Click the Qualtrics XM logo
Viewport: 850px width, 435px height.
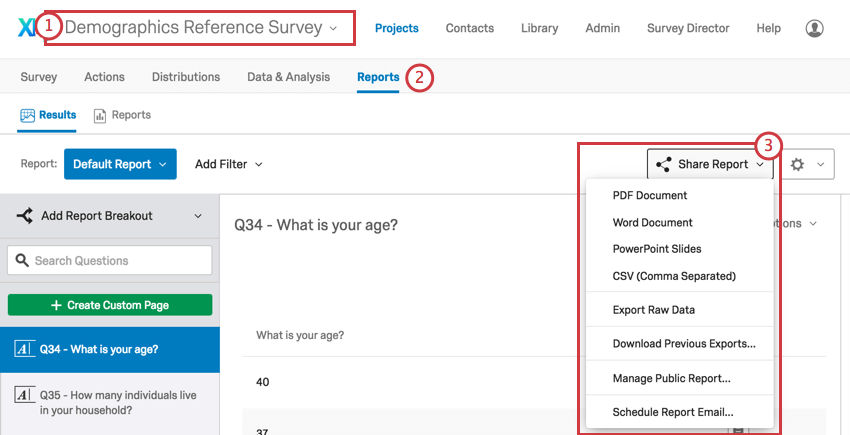pyautogui.click(x=26, y=28)
